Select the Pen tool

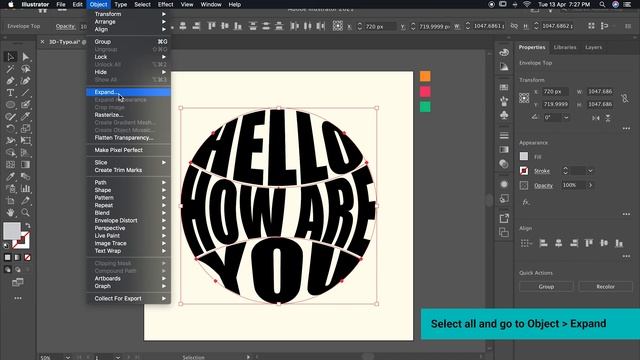(x=10, y=81)
